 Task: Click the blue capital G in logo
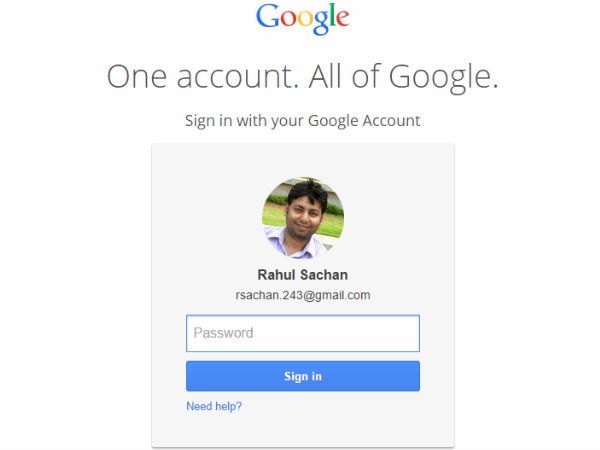click(x=268, y=16)
